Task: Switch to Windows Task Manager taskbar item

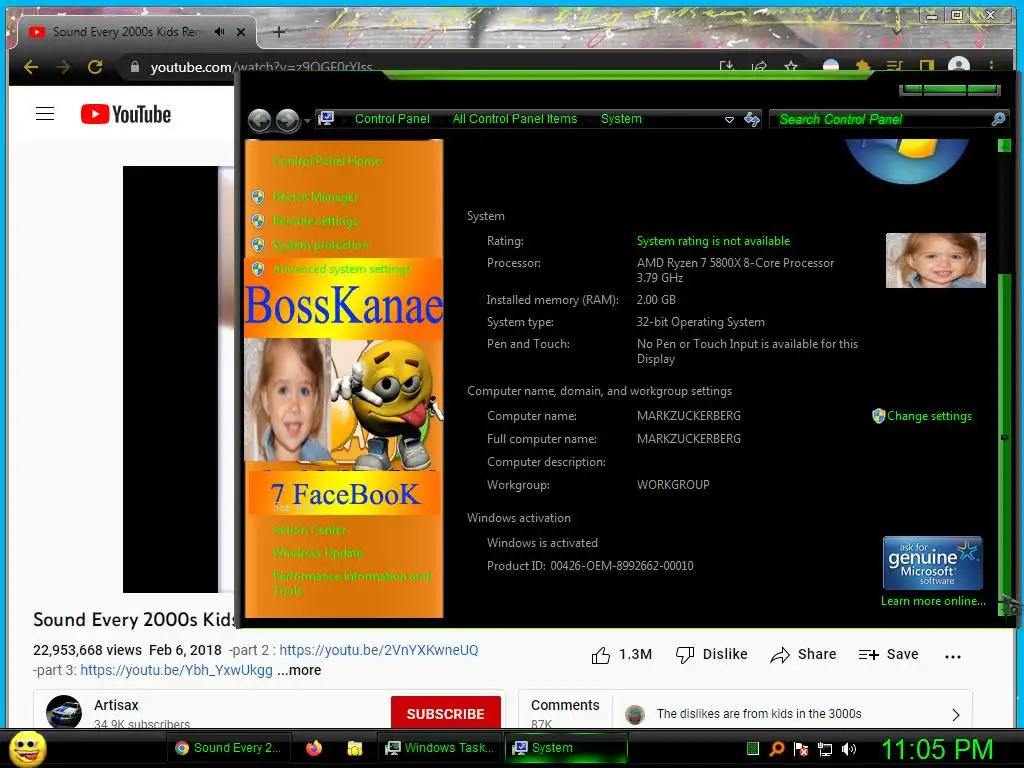Action: click(x=439, y=748)
